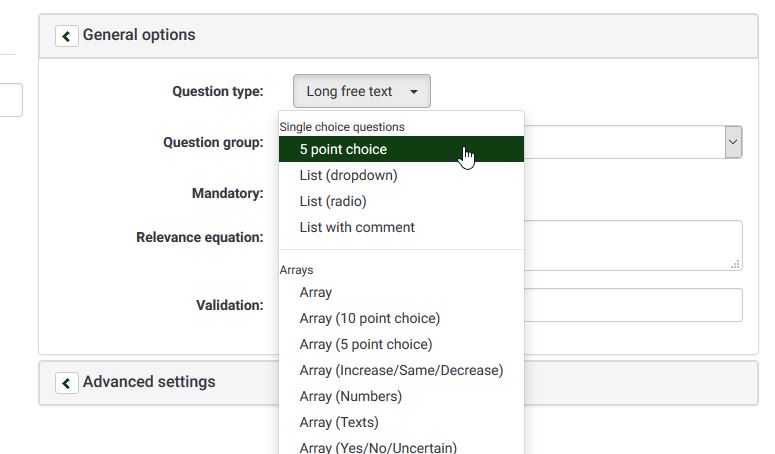The height and width of the screenshot is (454, 775).
Task: Click the 'Advanced settings' panel title
Action: (x=149, y=382)
